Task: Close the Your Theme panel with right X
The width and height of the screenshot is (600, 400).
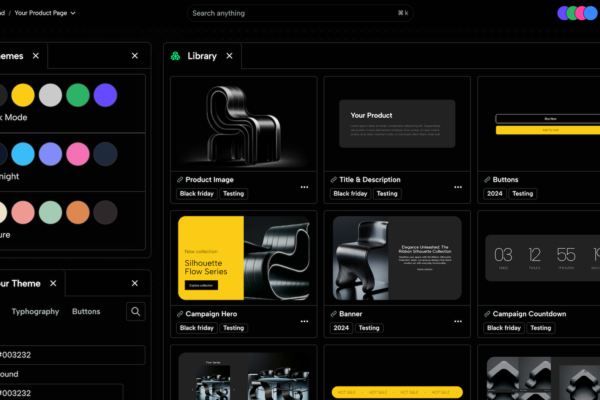Action: coord(135,283)
